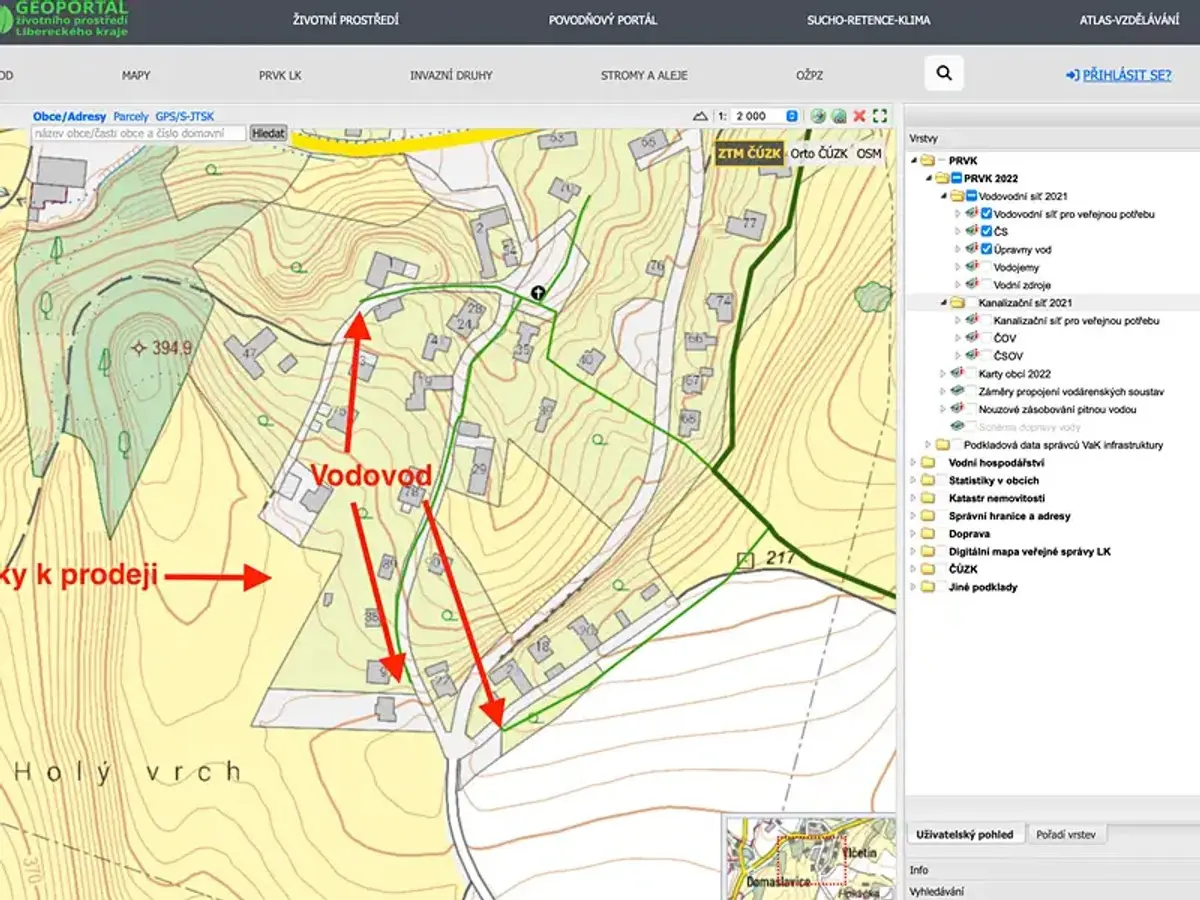This screenshot has height=900, width=1200.
Task: Click the first globe icon in map toolbar
Action: point(818,116)
